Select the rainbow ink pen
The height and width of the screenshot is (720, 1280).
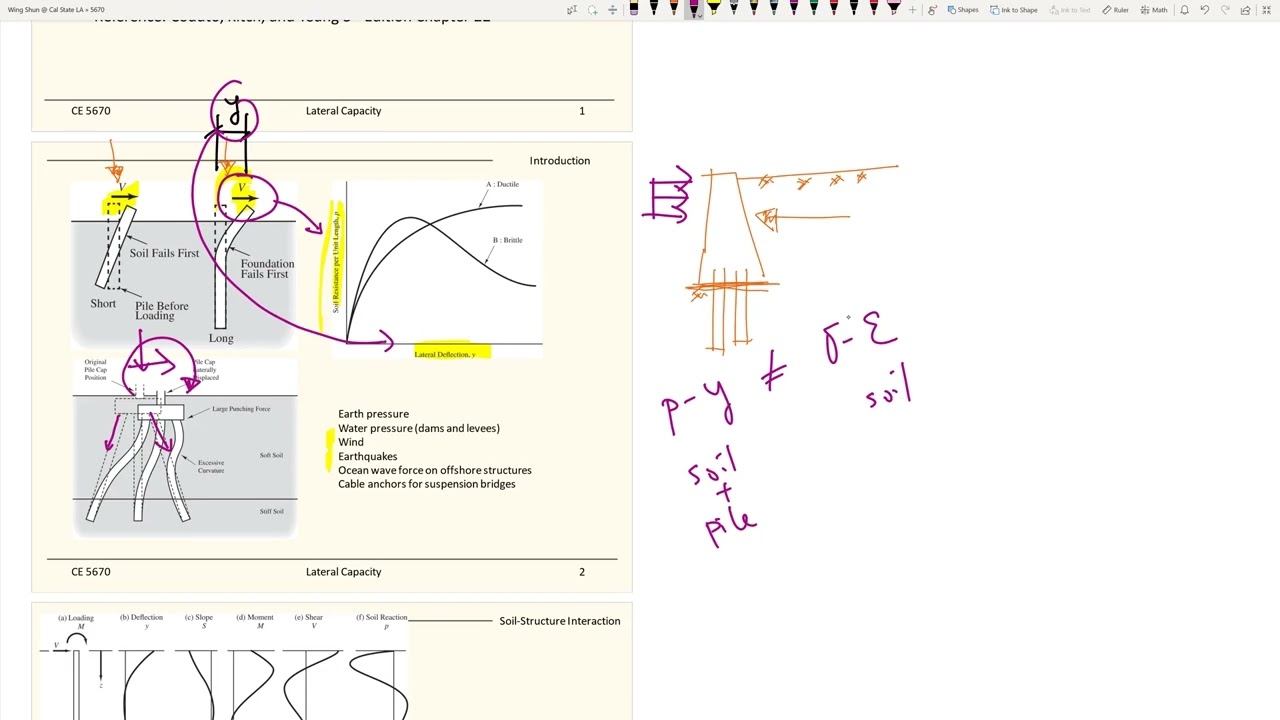(754, 8)
